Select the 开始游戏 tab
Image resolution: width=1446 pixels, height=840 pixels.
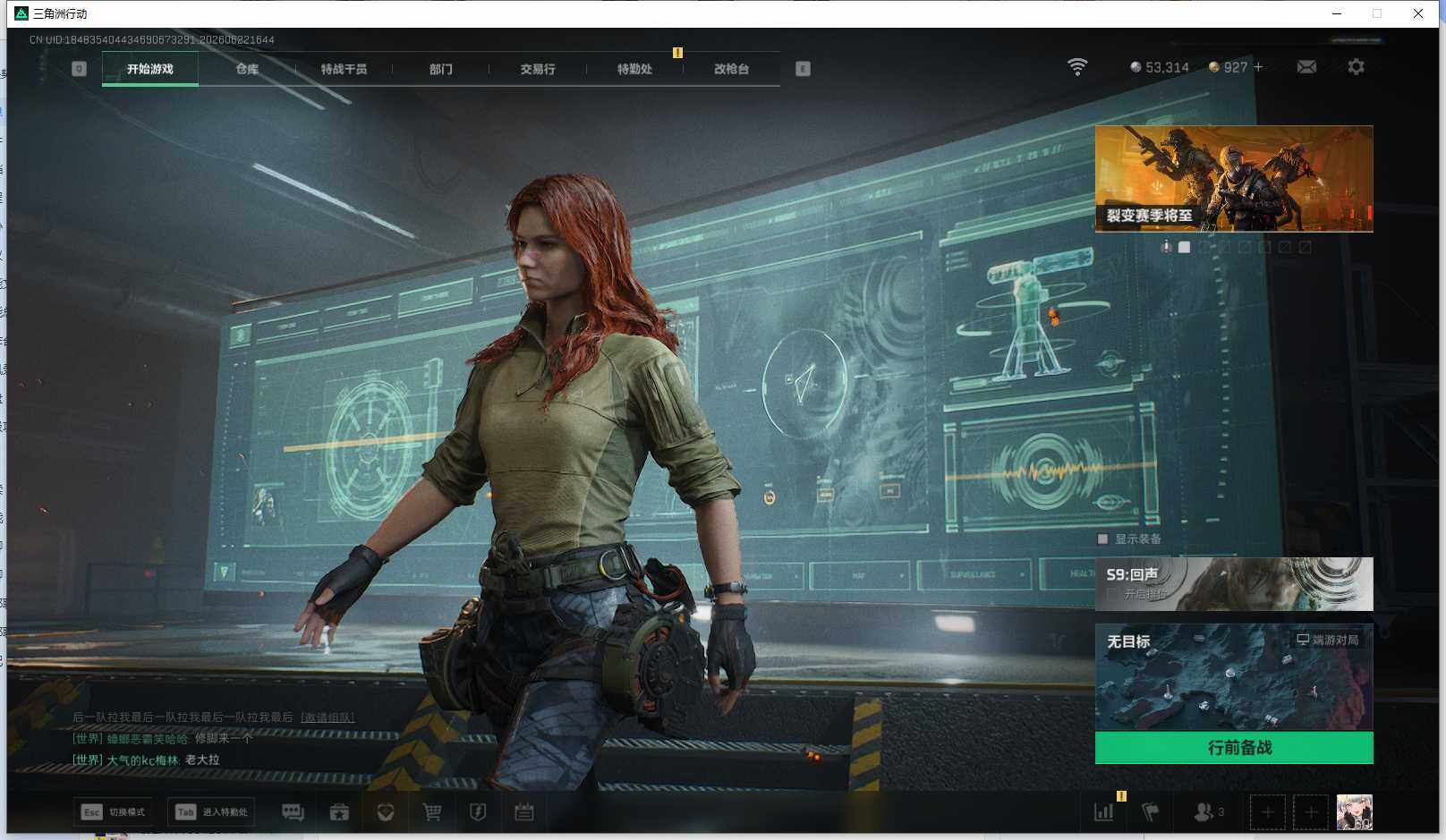pyautogui.click(x=150, y=69)
